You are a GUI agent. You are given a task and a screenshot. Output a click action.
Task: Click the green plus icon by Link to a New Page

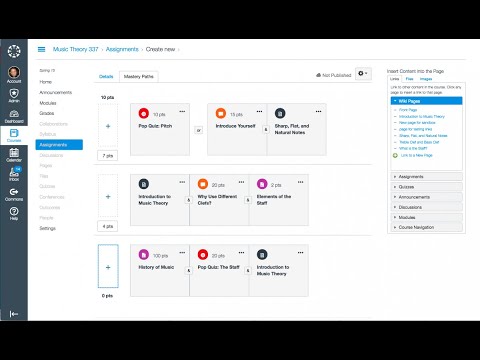coord(395,155)
